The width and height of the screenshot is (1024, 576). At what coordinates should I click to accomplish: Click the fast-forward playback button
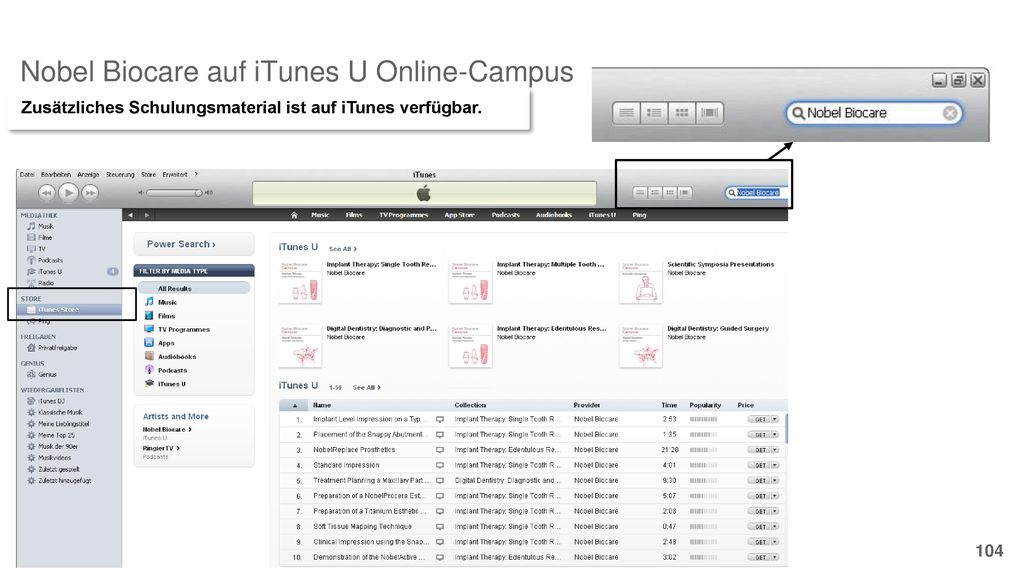click(x=90, y=193)
